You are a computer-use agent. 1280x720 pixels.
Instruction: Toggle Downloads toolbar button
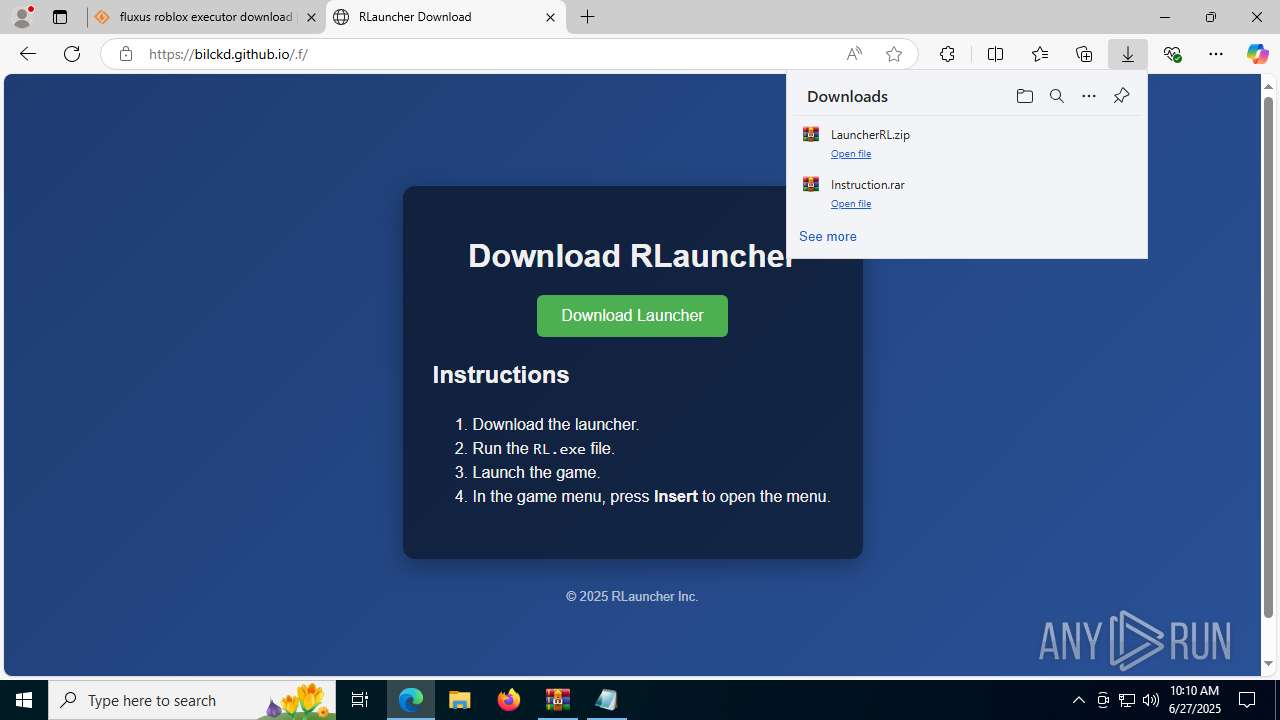pos(1128,54)
